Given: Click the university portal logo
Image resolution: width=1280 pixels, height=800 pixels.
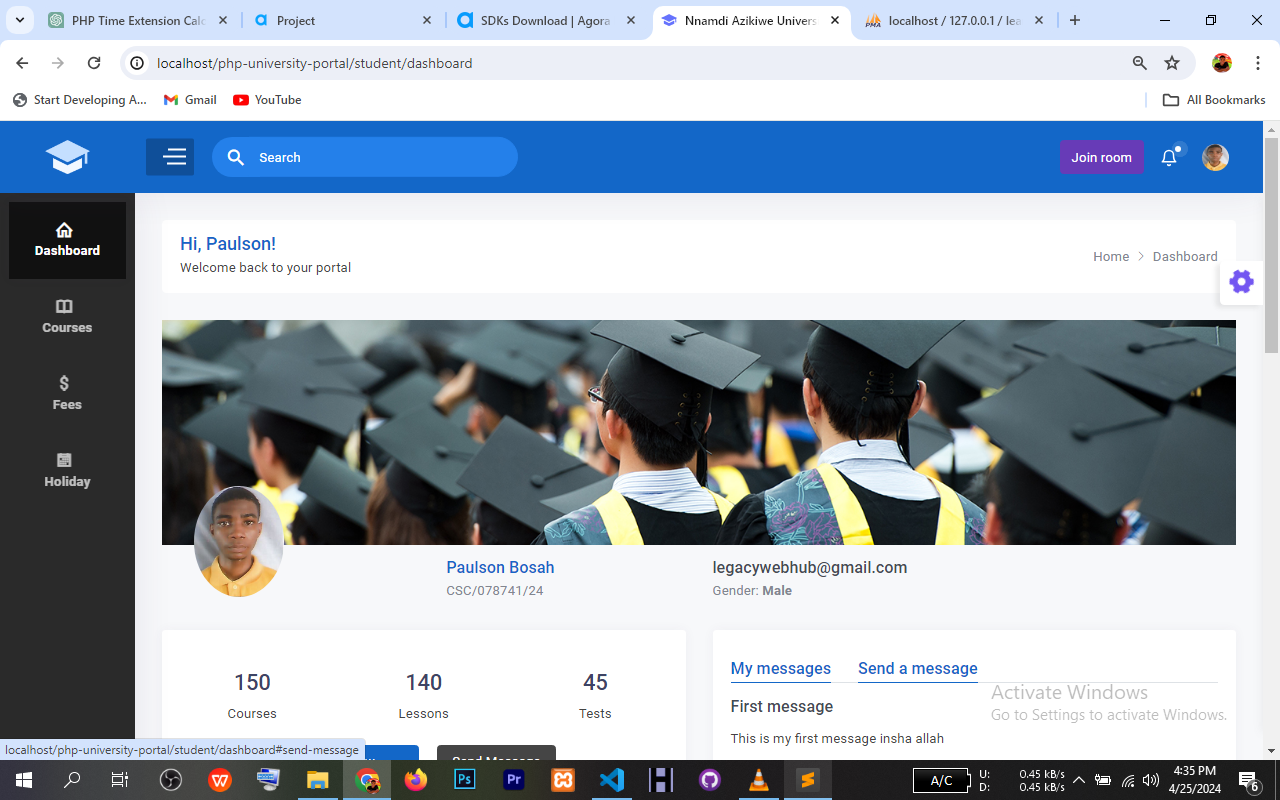Looking at the screenshot, I should pos(67,157).
